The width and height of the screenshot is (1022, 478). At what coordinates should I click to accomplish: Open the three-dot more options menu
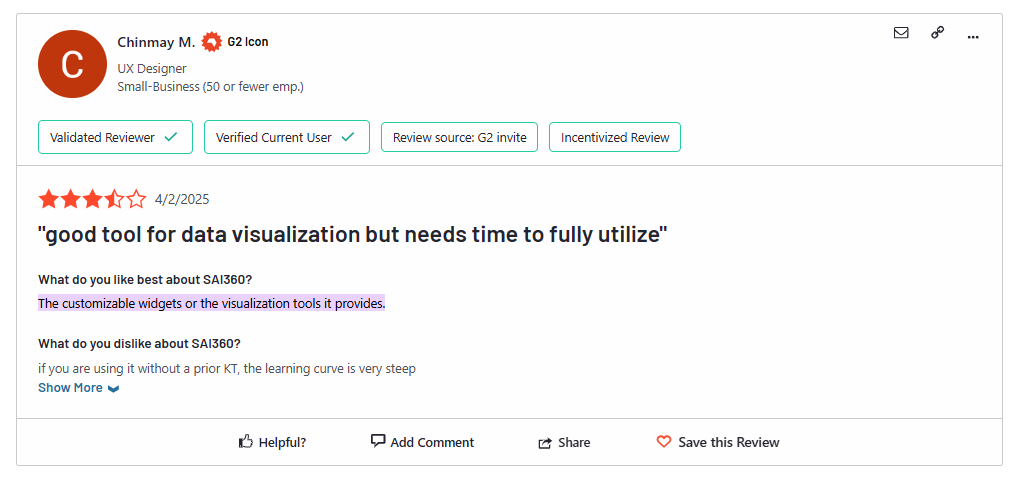coord(973,36)
